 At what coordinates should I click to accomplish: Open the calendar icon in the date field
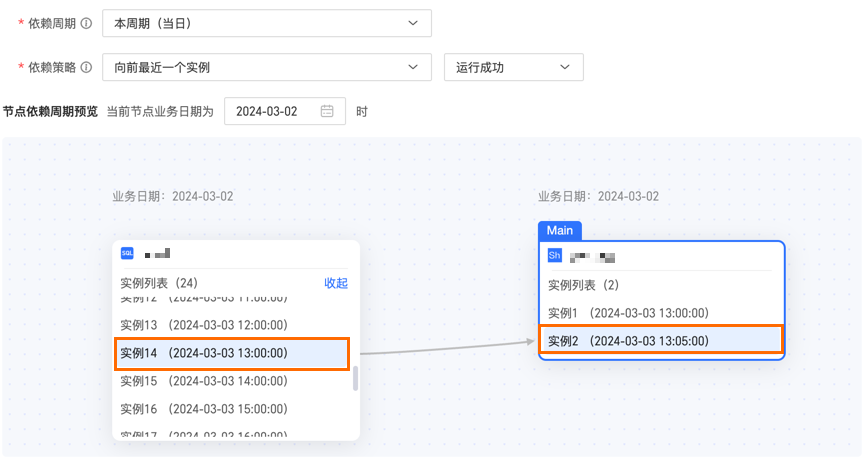(327, 111)
